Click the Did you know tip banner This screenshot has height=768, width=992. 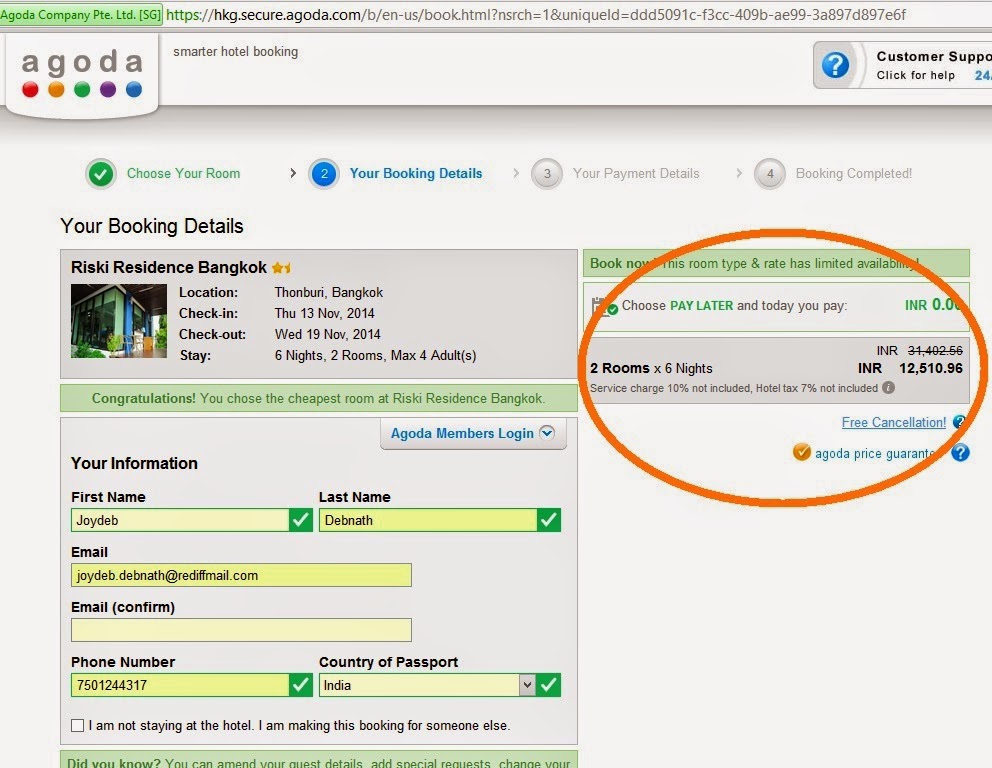pyautogui.click(x=319, y=760)
